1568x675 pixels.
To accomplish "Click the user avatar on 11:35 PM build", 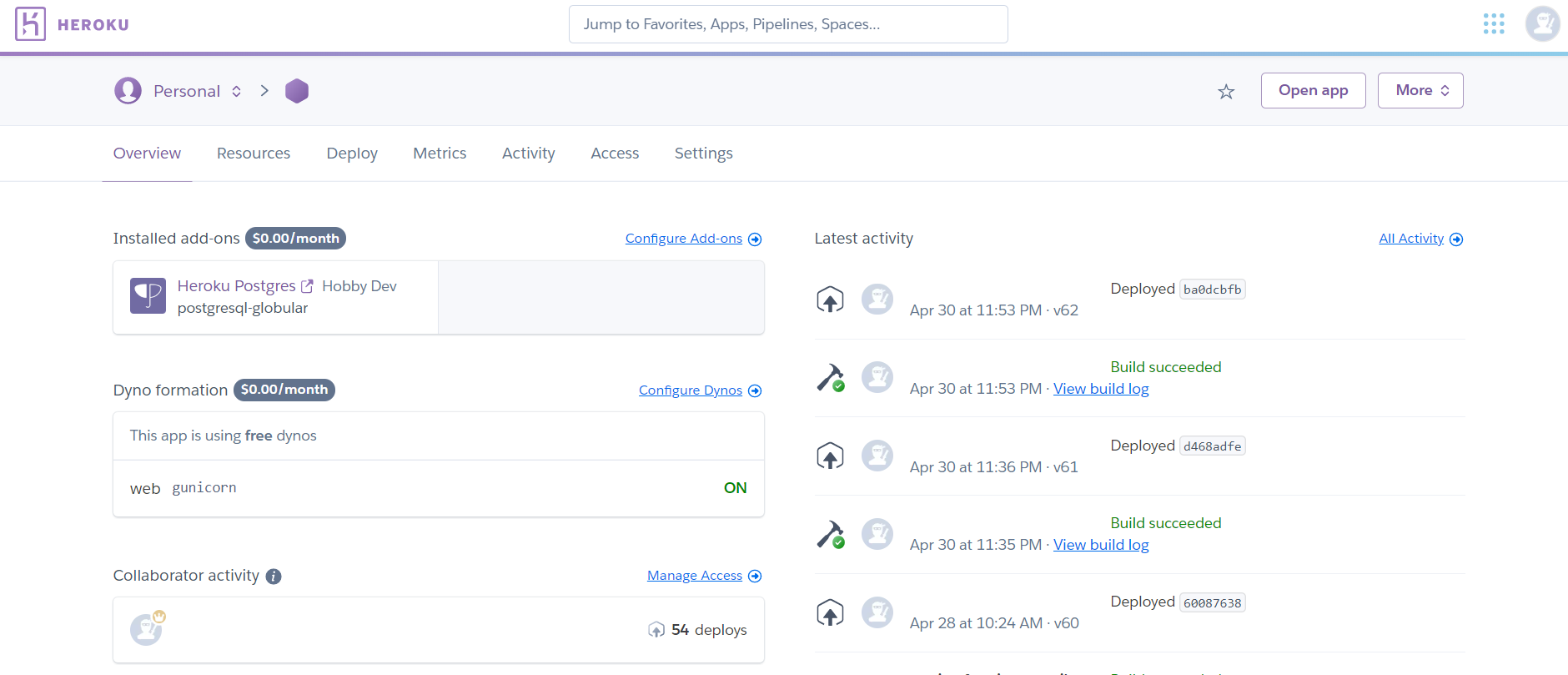I will pos(877,534).
